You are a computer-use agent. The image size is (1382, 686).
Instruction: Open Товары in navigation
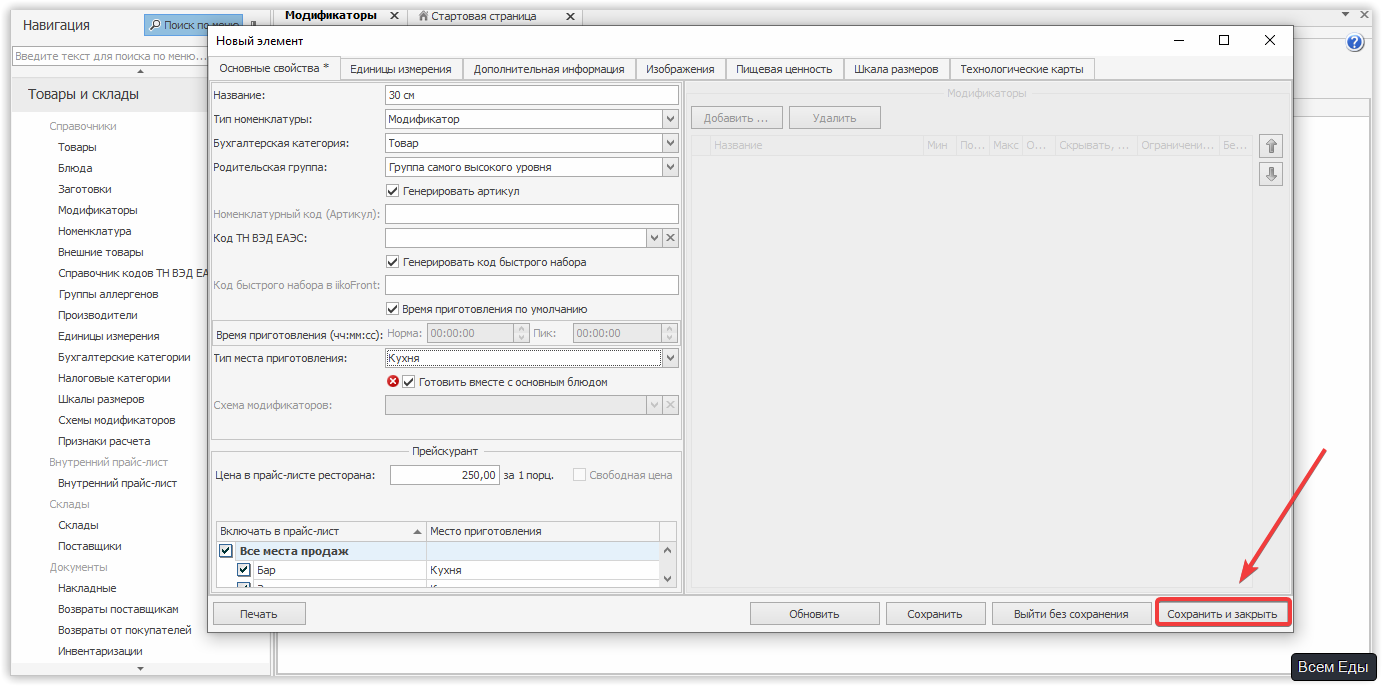(77, 147)
